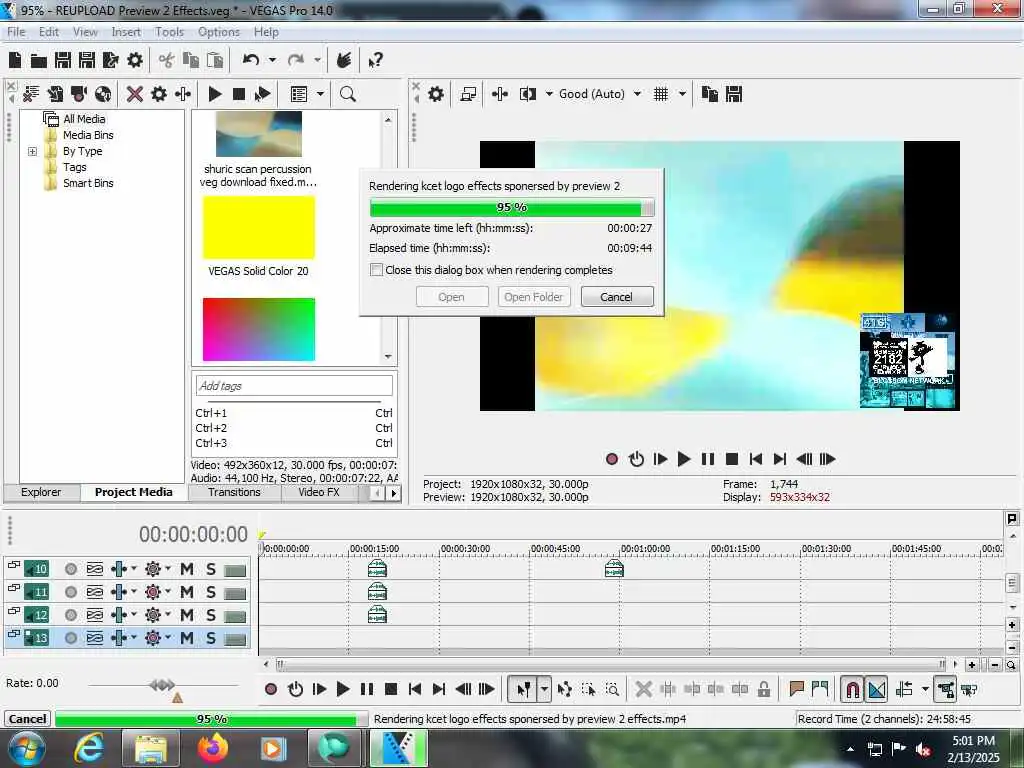Toggle Loop Playback under the timeline

coord(295,689)
